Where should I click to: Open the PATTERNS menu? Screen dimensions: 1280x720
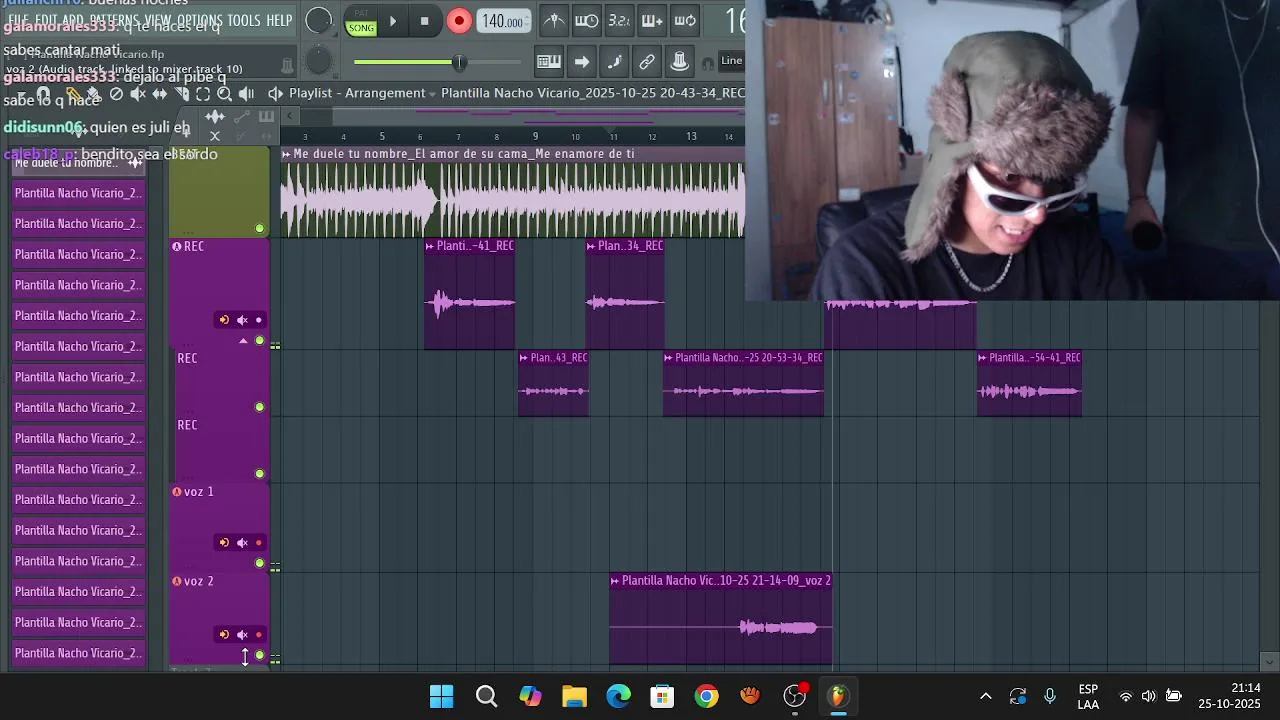[115, 20]
